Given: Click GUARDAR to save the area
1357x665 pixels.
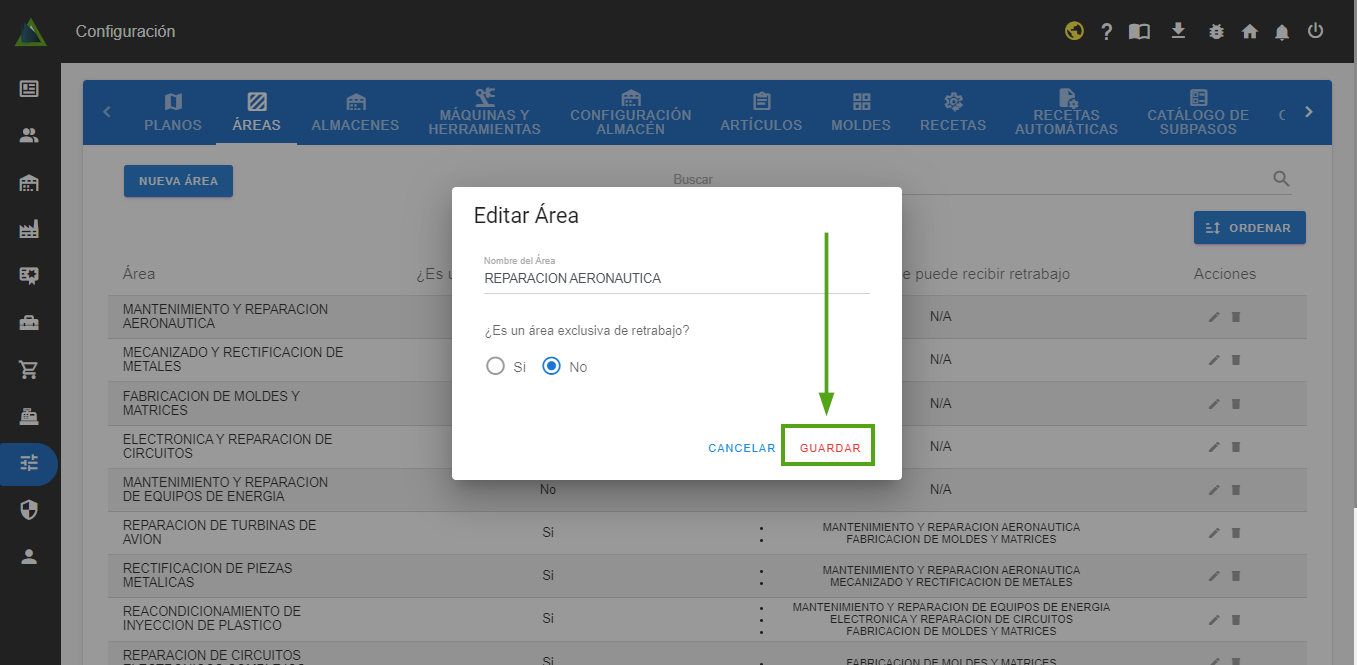Looking at the screenshot, I should [830, 448].
